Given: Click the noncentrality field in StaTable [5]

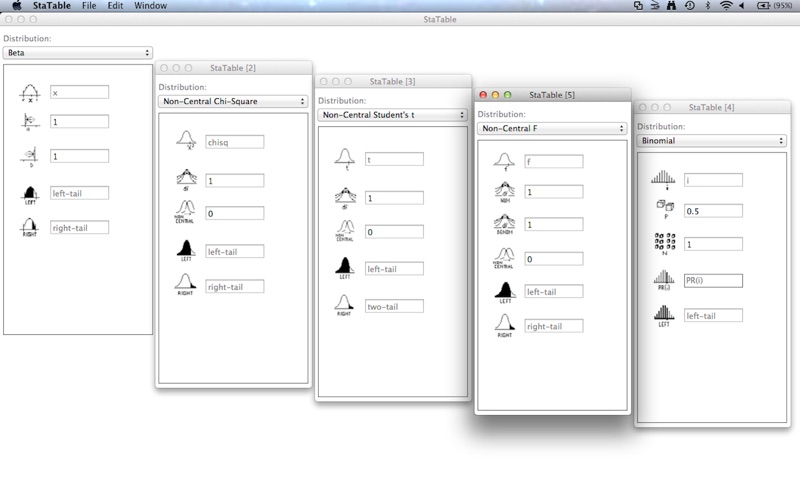Looking at the screenshot, I should click(x=554, y=259).
